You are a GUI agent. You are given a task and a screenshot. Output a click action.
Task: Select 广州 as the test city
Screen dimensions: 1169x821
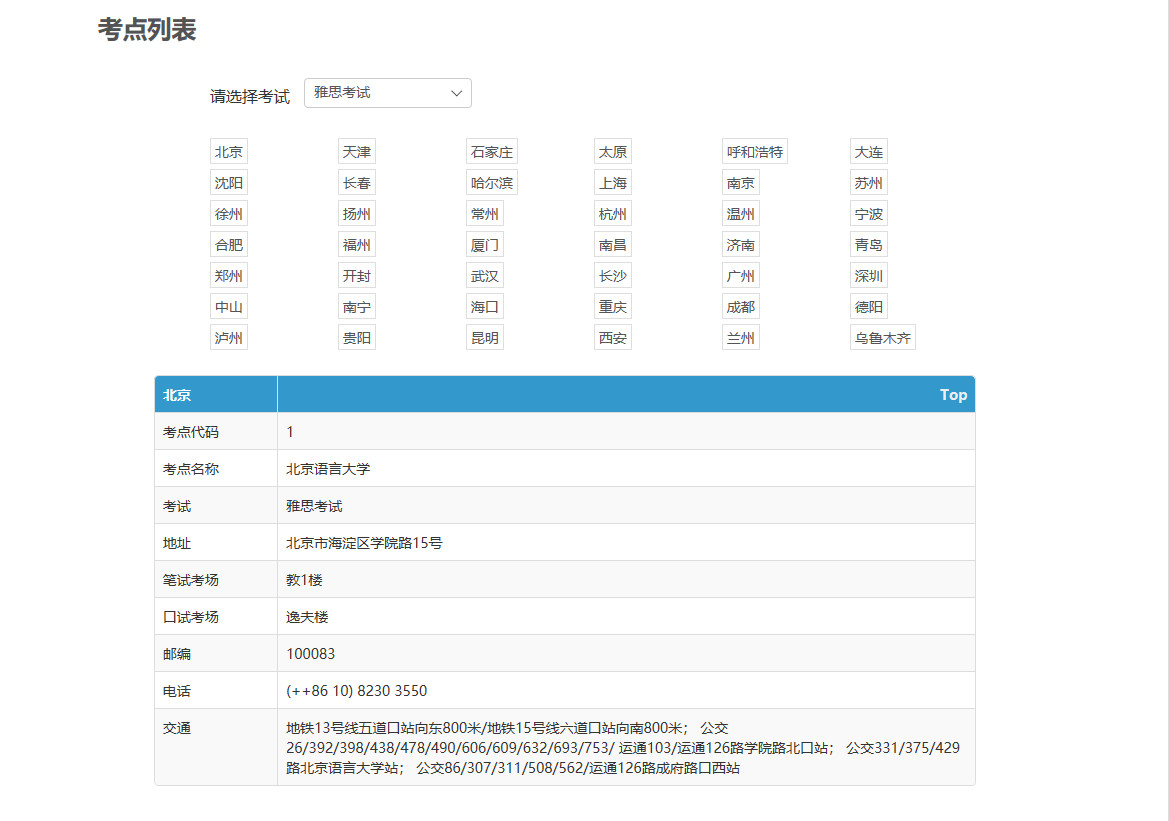tap(740, 275)
